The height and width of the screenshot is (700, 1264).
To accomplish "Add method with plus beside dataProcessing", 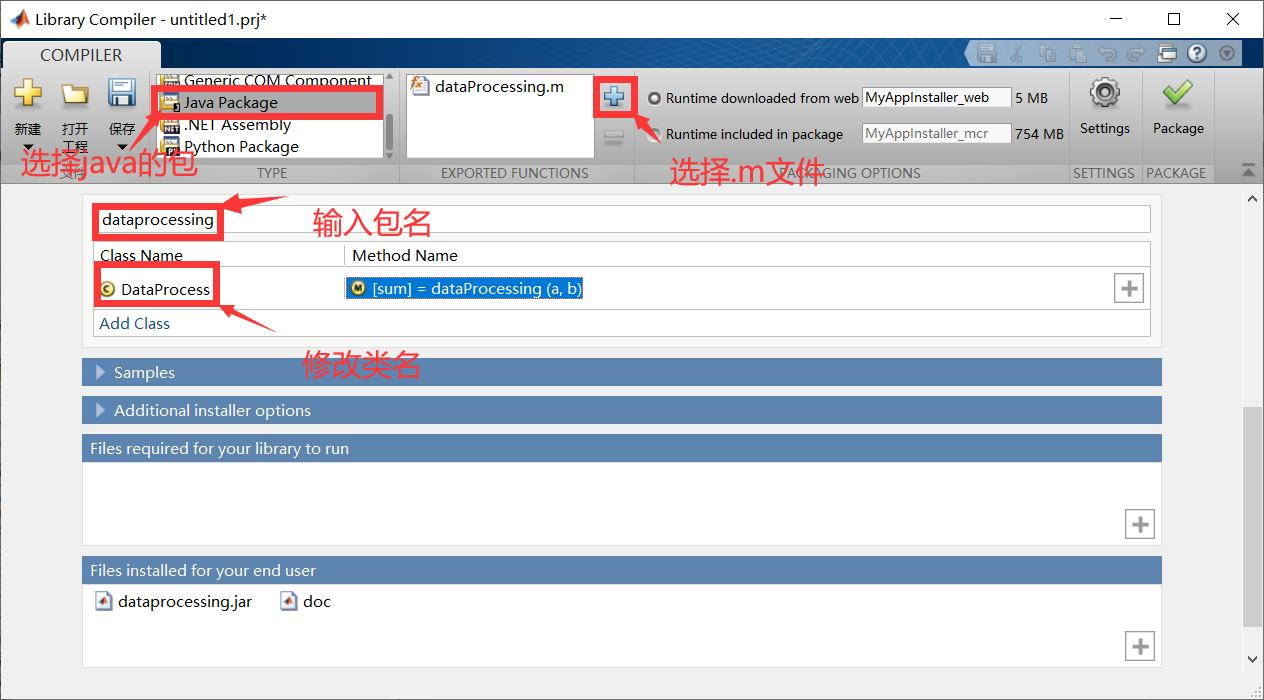I will click(x=1129, y=288).
